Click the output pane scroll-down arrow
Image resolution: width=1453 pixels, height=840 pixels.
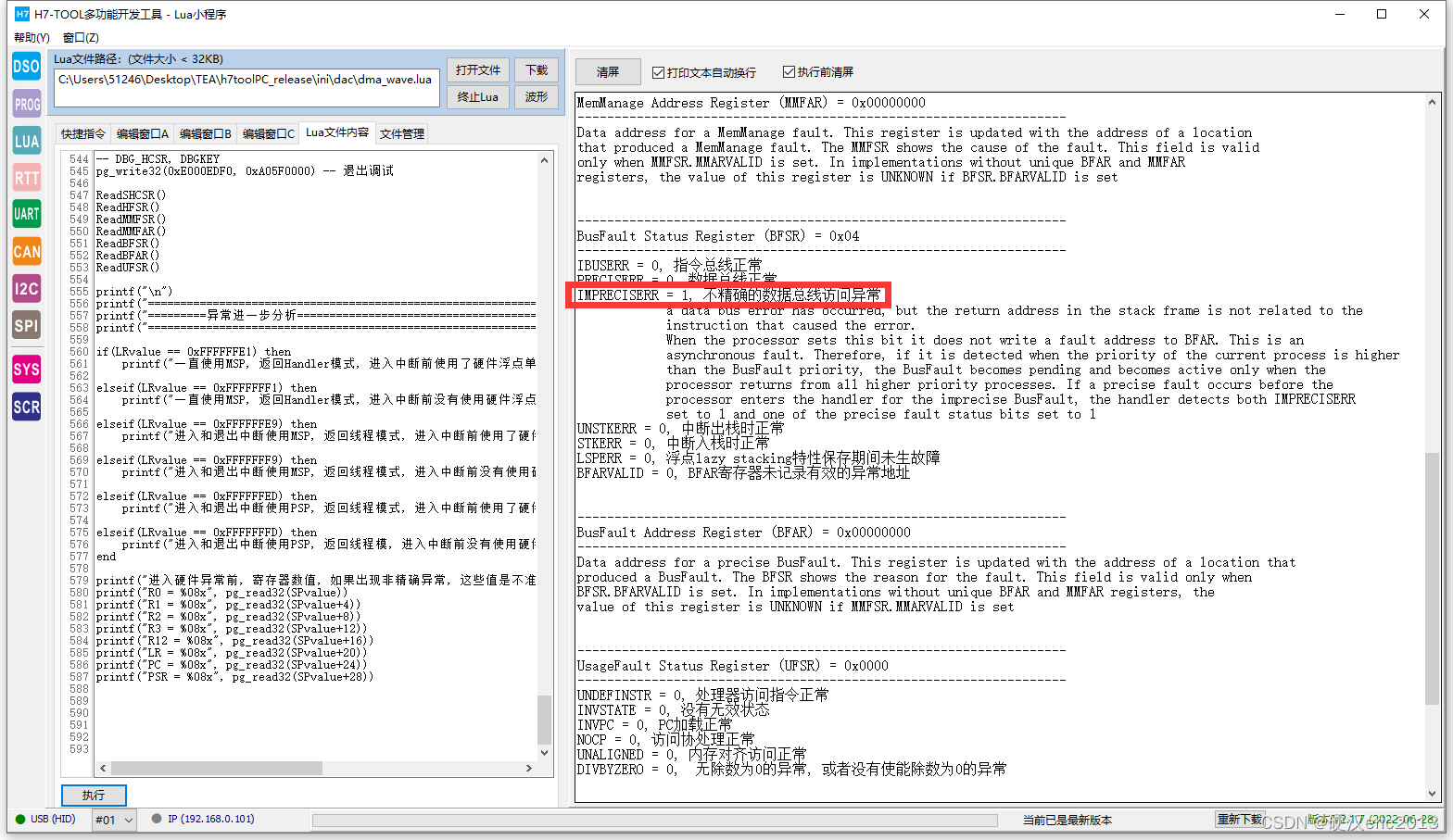pyautogui.click(x=1433, y=793)
